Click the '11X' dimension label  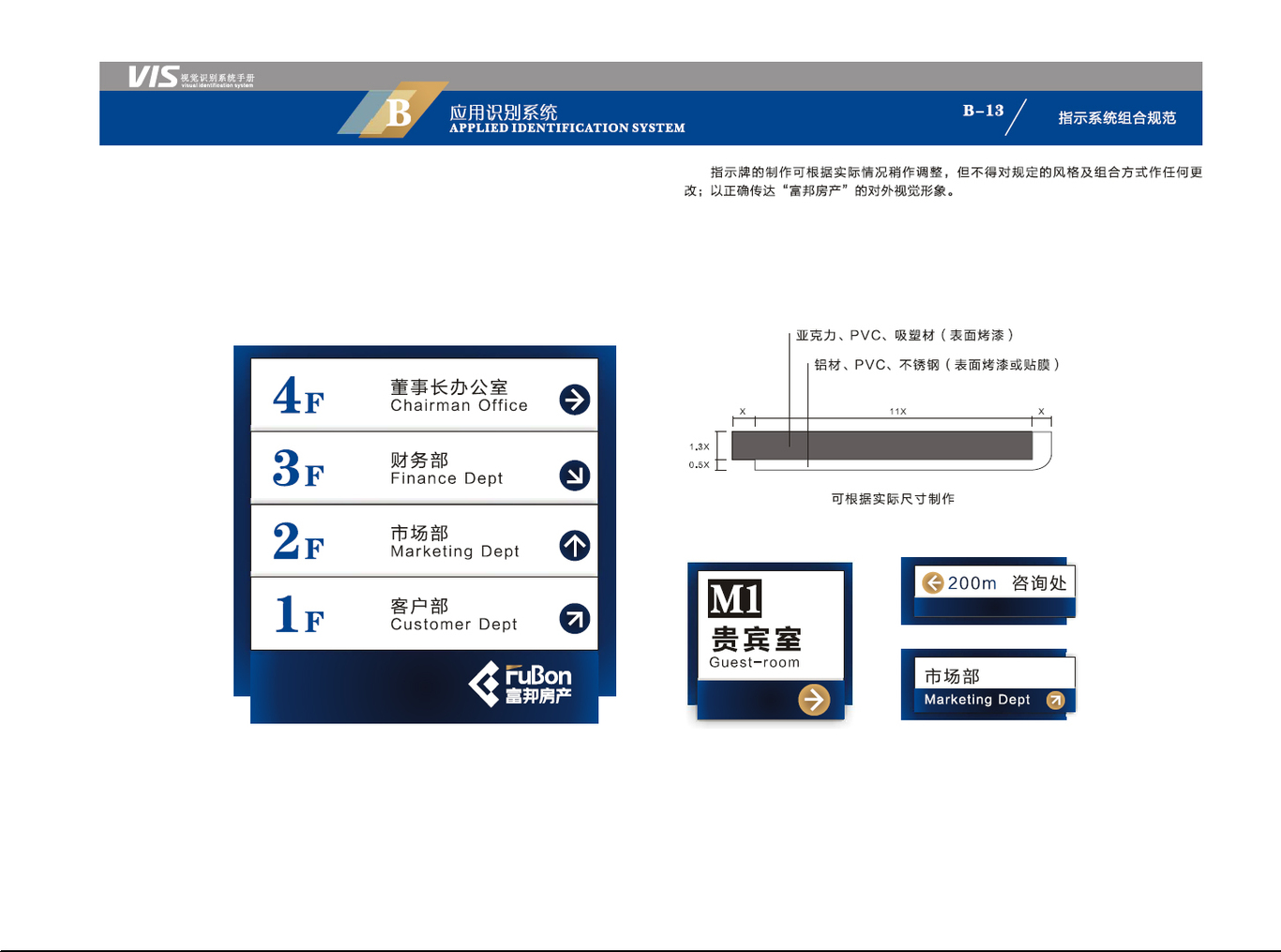(x=897, y=412)
